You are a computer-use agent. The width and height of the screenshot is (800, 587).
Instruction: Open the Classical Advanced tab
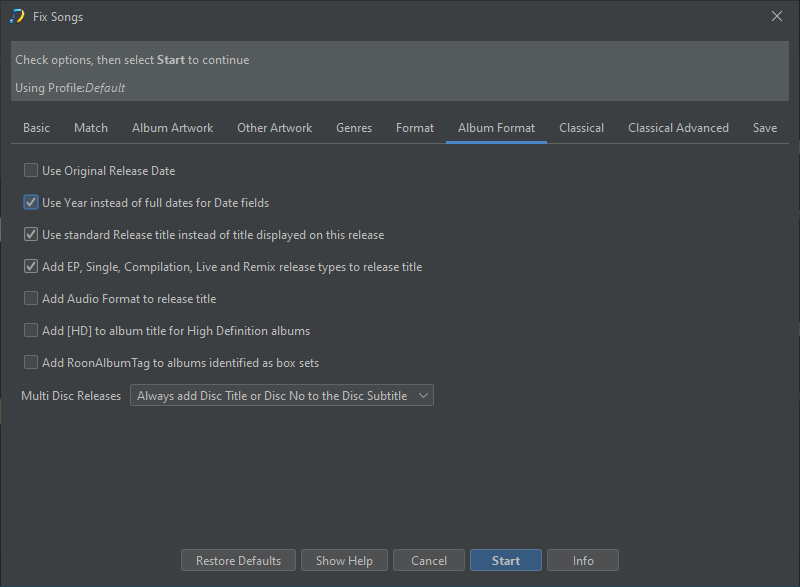(678, 128)
